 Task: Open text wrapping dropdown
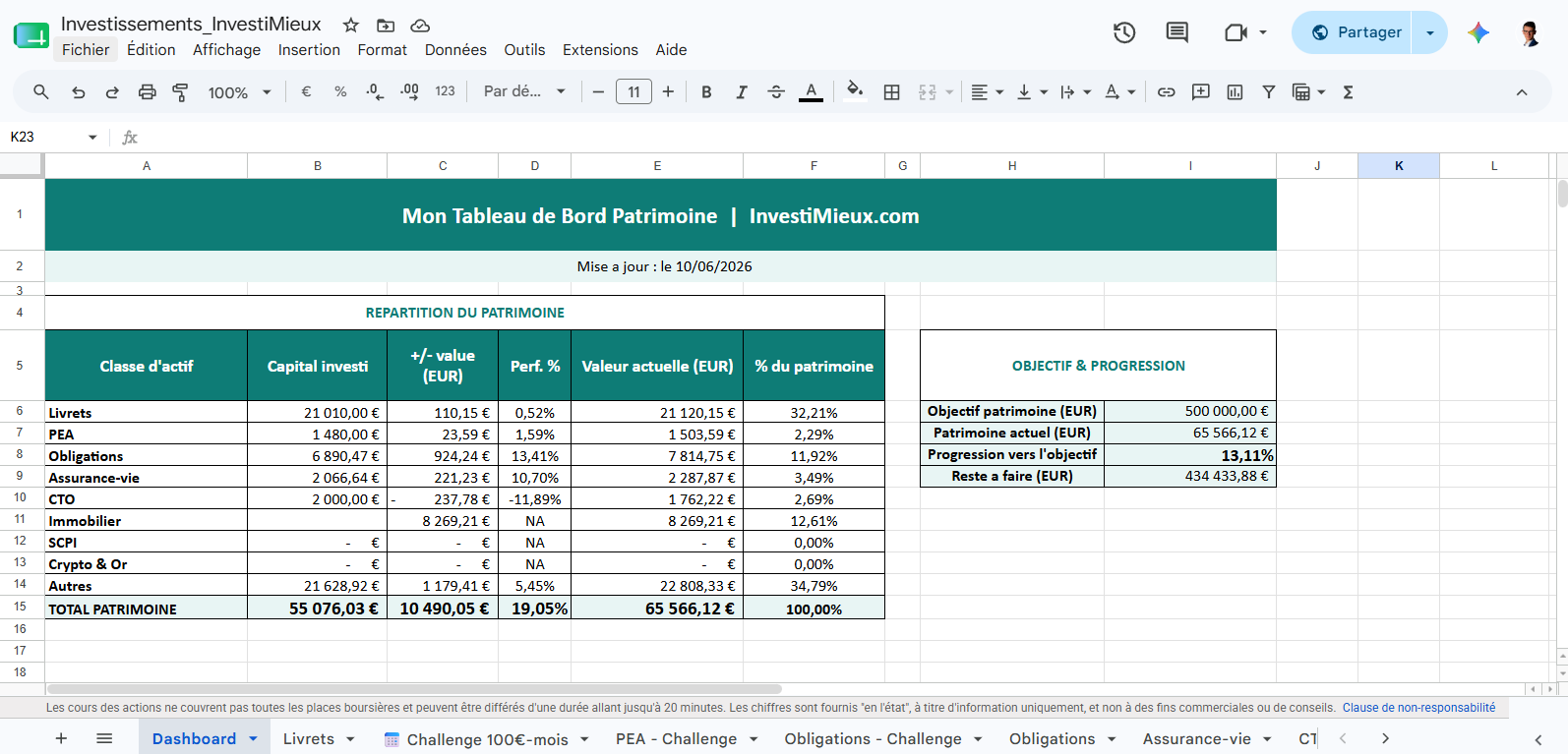coord(1075,91)
